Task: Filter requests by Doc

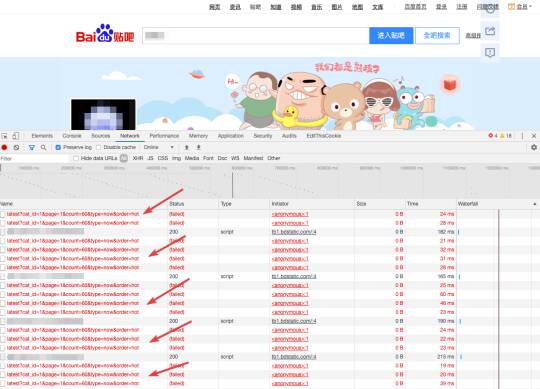Action: coord(222,158)
